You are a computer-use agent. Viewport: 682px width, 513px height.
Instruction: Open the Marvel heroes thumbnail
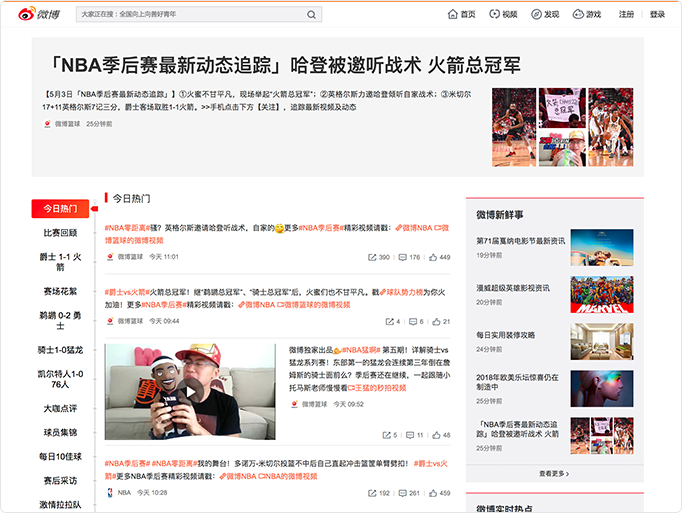click(602, 294)
